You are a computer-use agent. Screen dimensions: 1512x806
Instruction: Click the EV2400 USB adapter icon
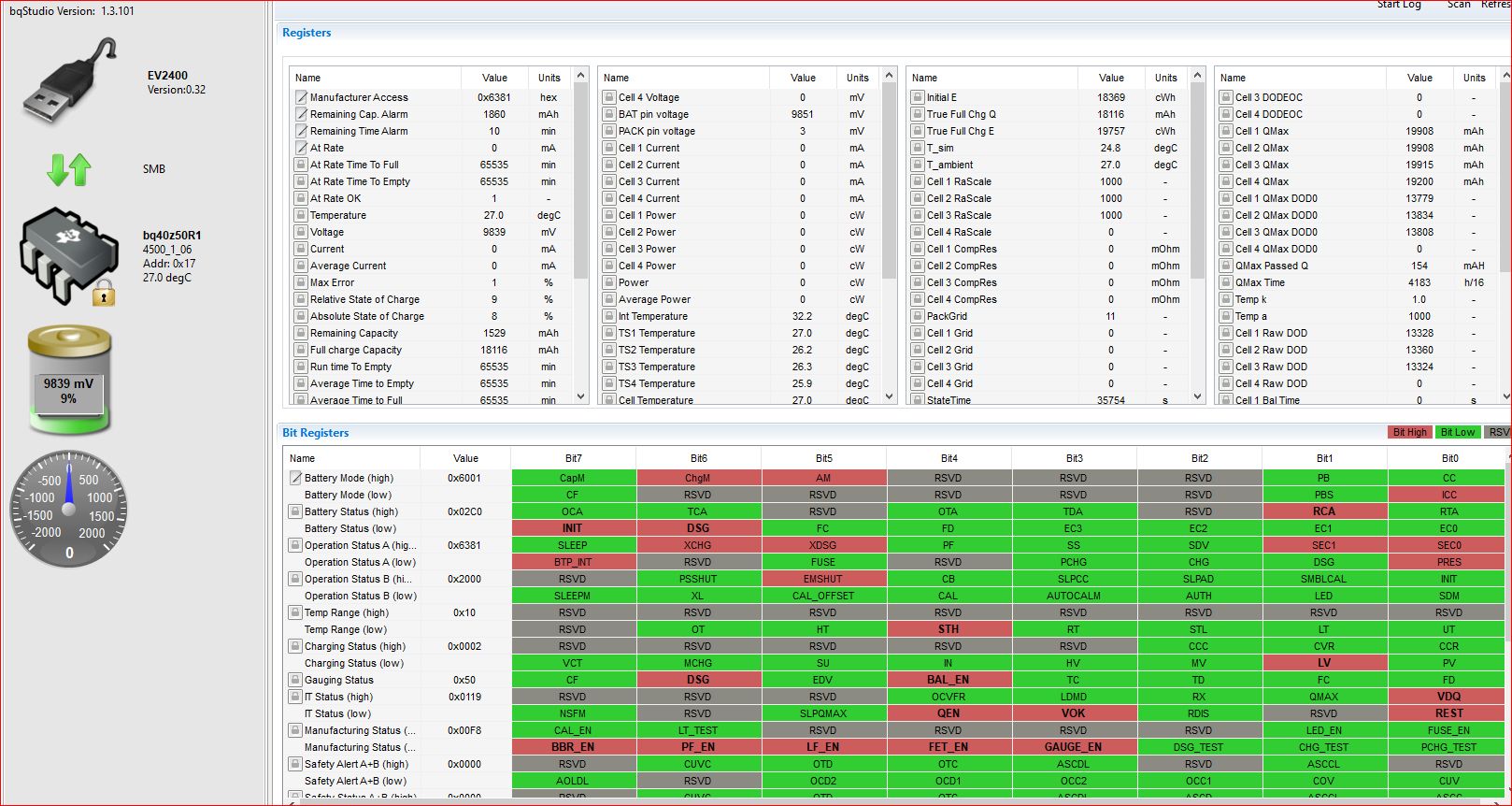pos(70,81)
